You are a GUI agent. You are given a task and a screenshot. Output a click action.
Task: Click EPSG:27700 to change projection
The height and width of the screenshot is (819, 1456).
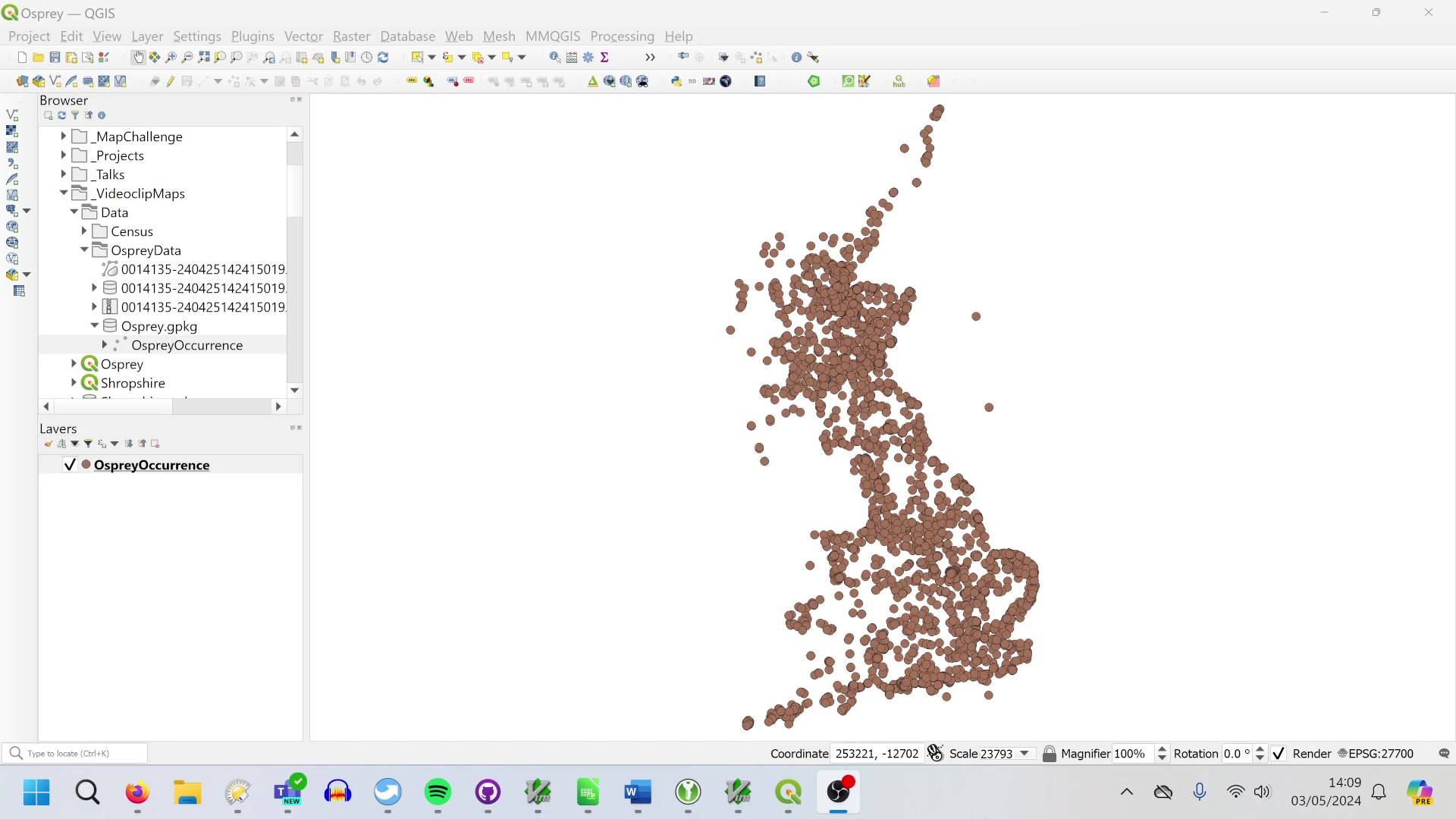(1382, 753)
